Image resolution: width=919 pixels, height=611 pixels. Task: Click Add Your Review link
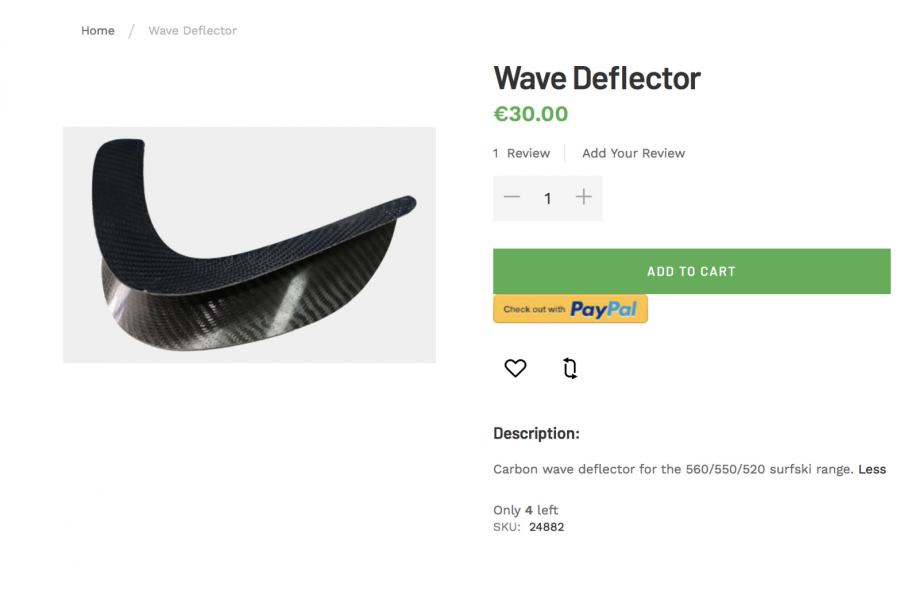[x=633, y=153]
